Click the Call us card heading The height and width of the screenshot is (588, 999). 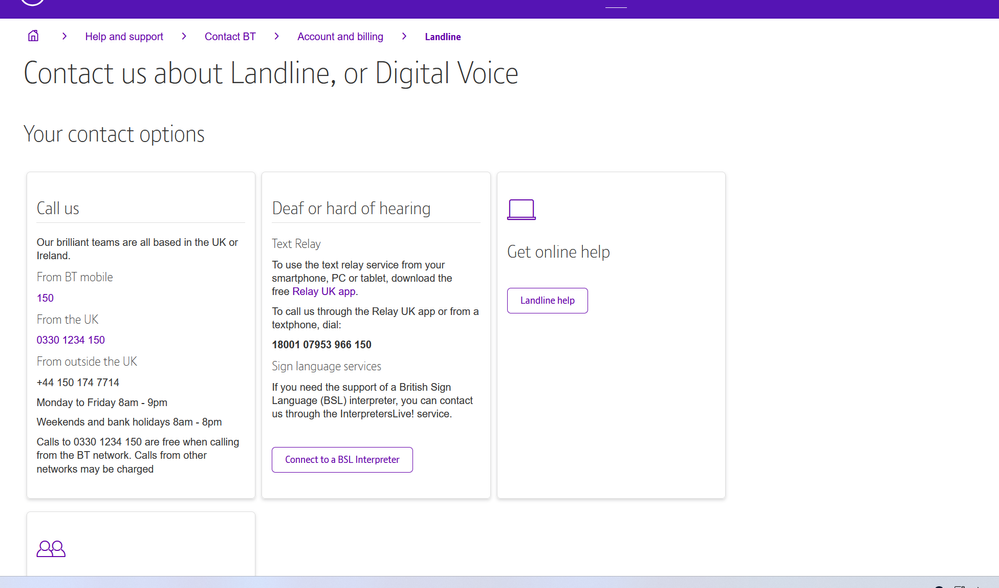click(58, 208)
